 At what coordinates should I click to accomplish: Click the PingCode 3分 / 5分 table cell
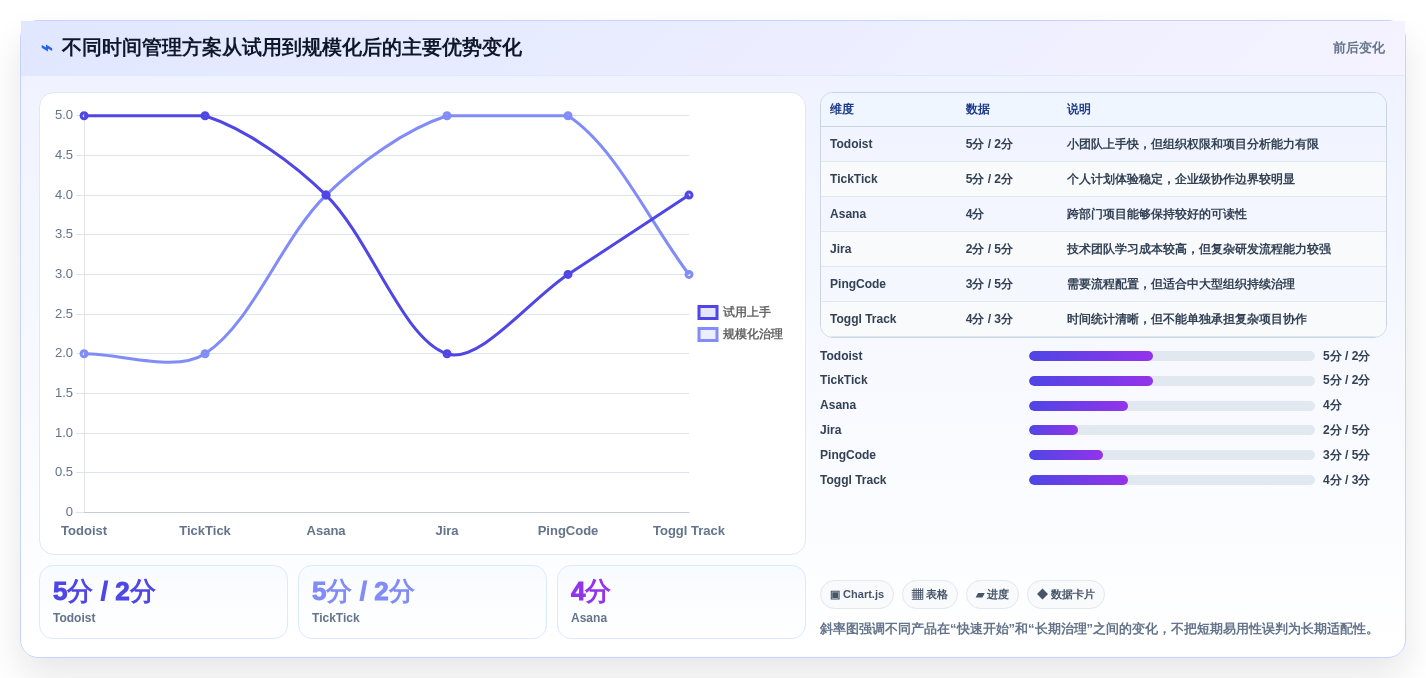(x=989, y=284)
